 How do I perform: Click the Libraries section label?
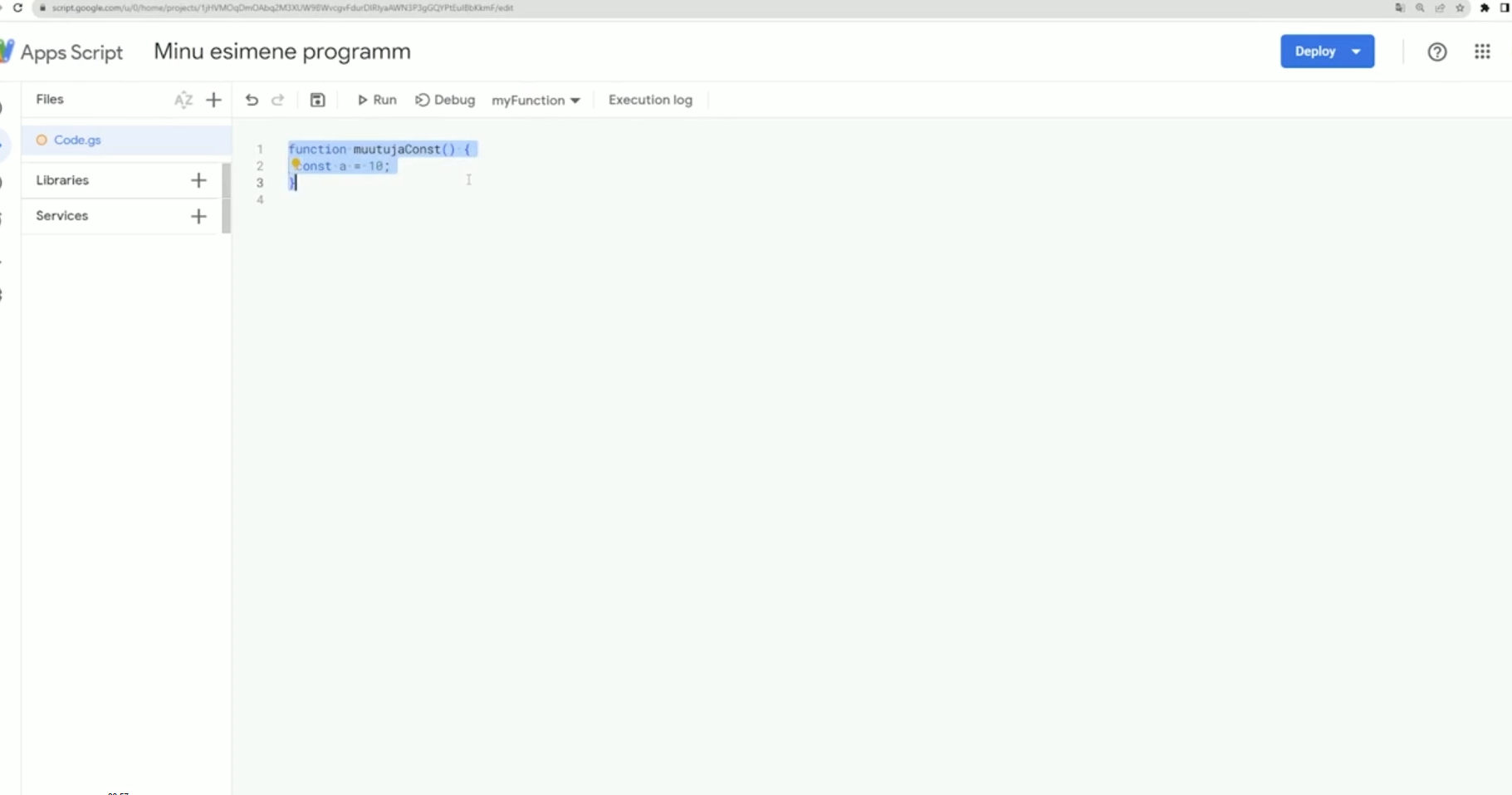[x=62, y=180]
